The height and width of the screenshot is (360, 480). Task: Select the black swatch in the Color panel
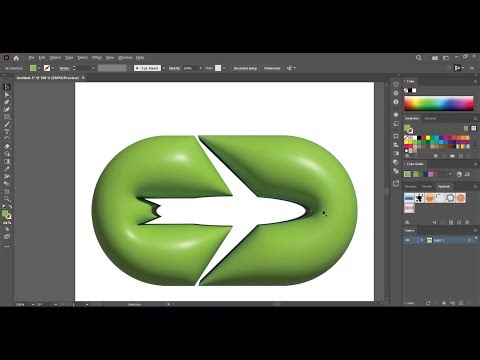click(410, 90)
